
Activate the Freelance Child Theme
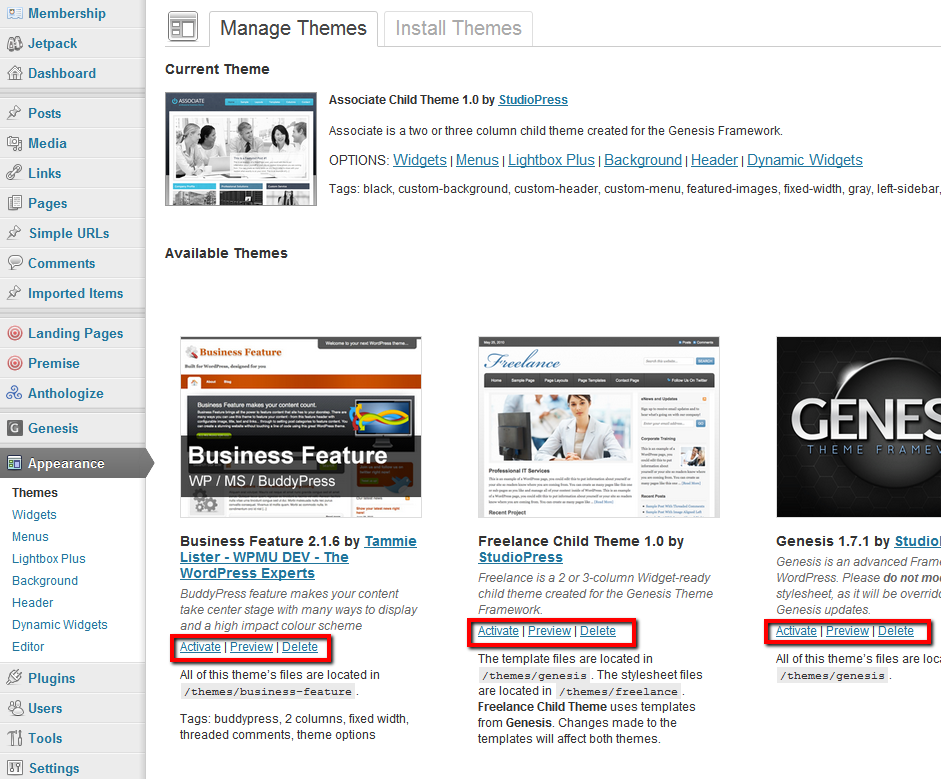point(498,631)
